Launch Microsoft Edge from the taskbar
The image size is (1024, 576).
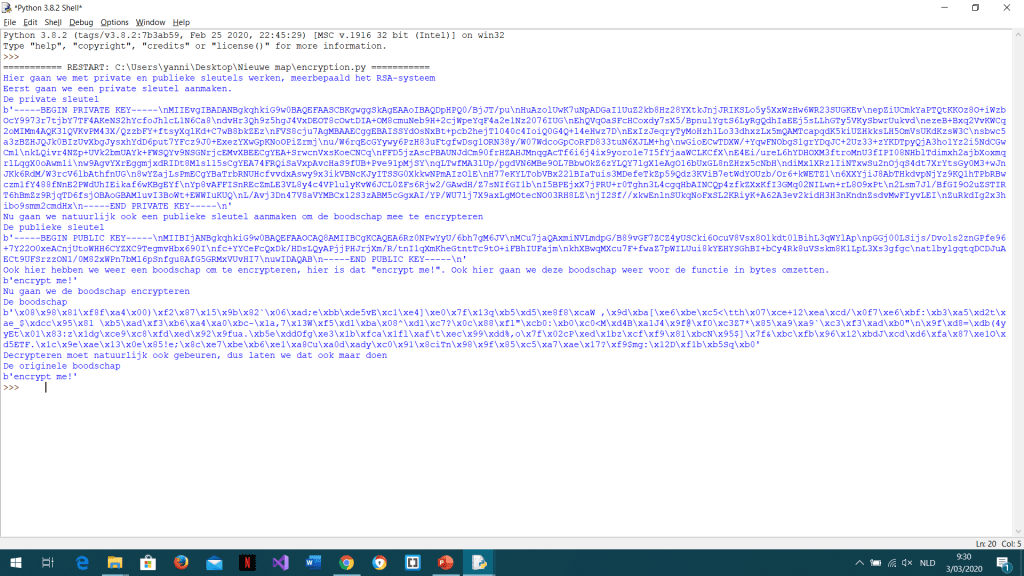click(x=80, y=561)
